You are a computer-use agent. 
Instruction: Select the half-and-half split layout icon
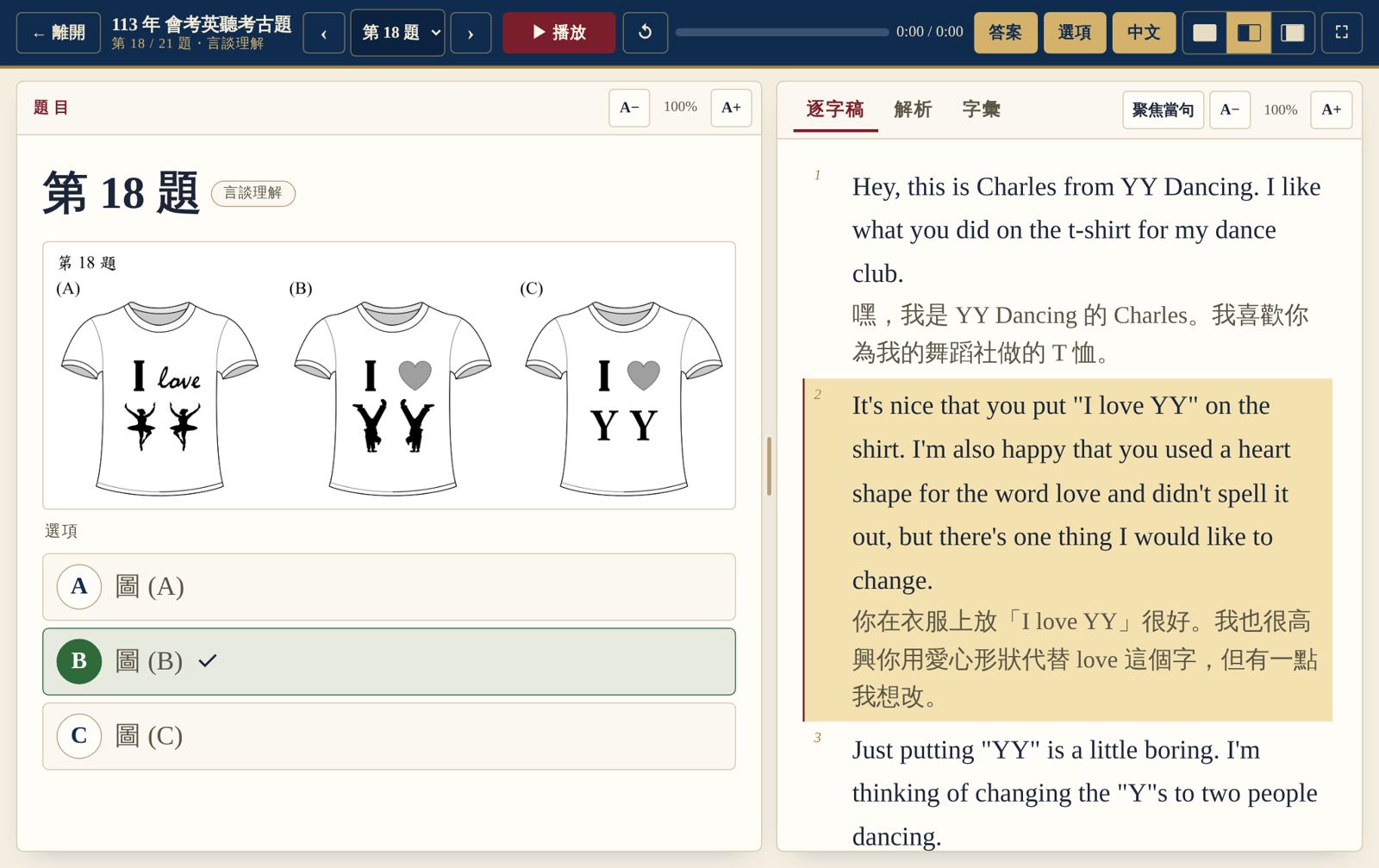(1249, 33)
